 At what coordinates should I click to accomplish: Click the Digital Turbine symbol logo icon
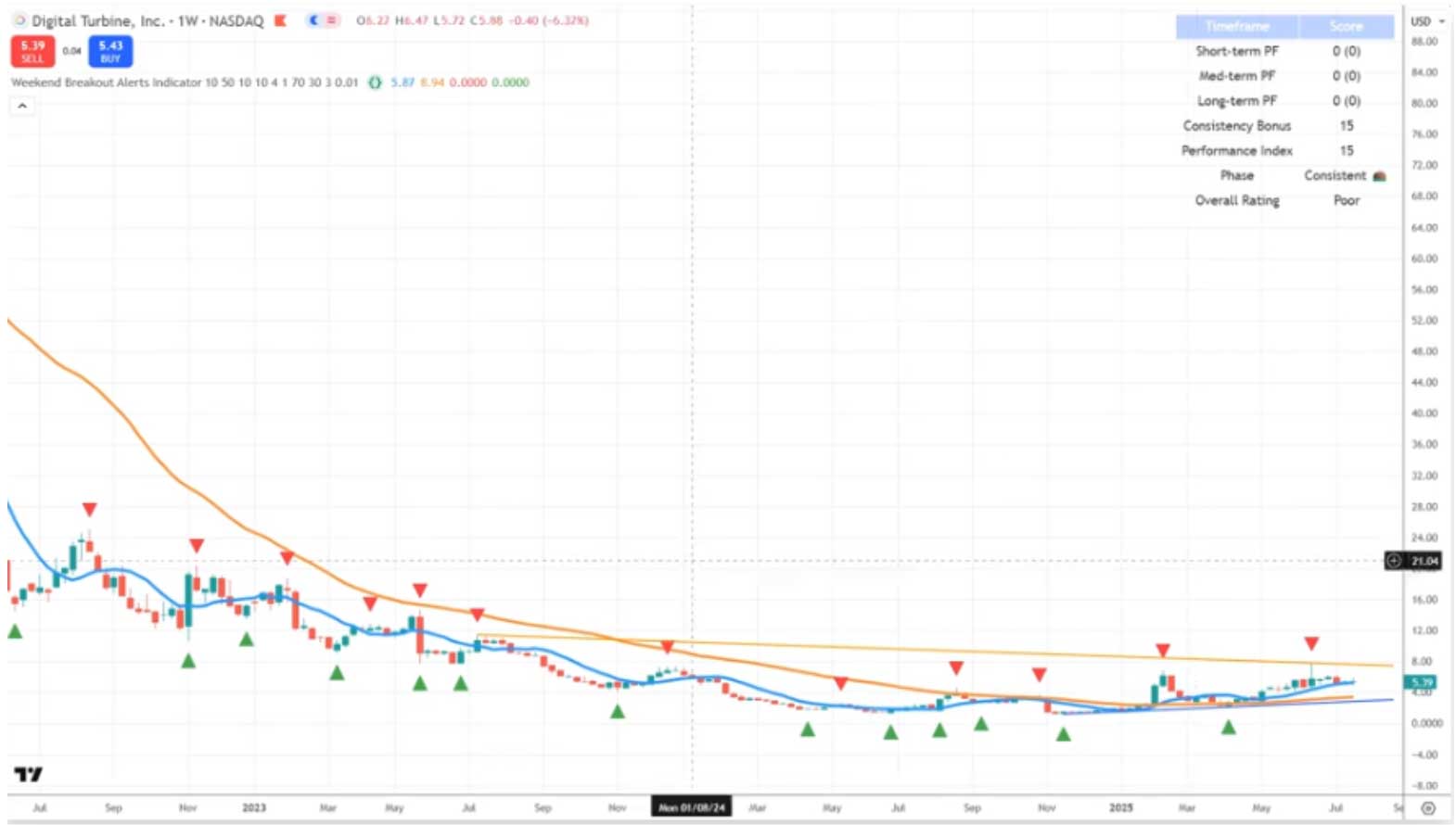click(19, 20)
